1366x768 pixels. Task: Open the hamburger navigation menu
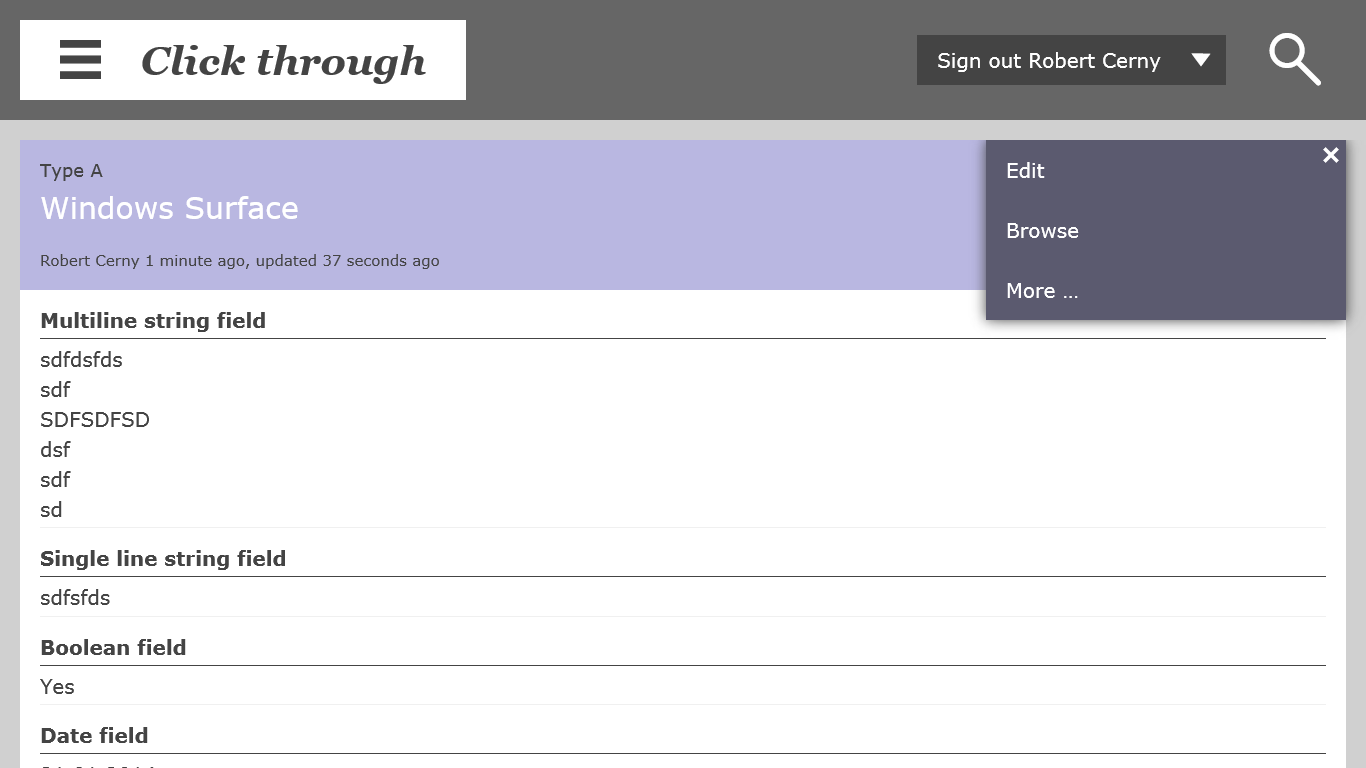tap(81, 60)
